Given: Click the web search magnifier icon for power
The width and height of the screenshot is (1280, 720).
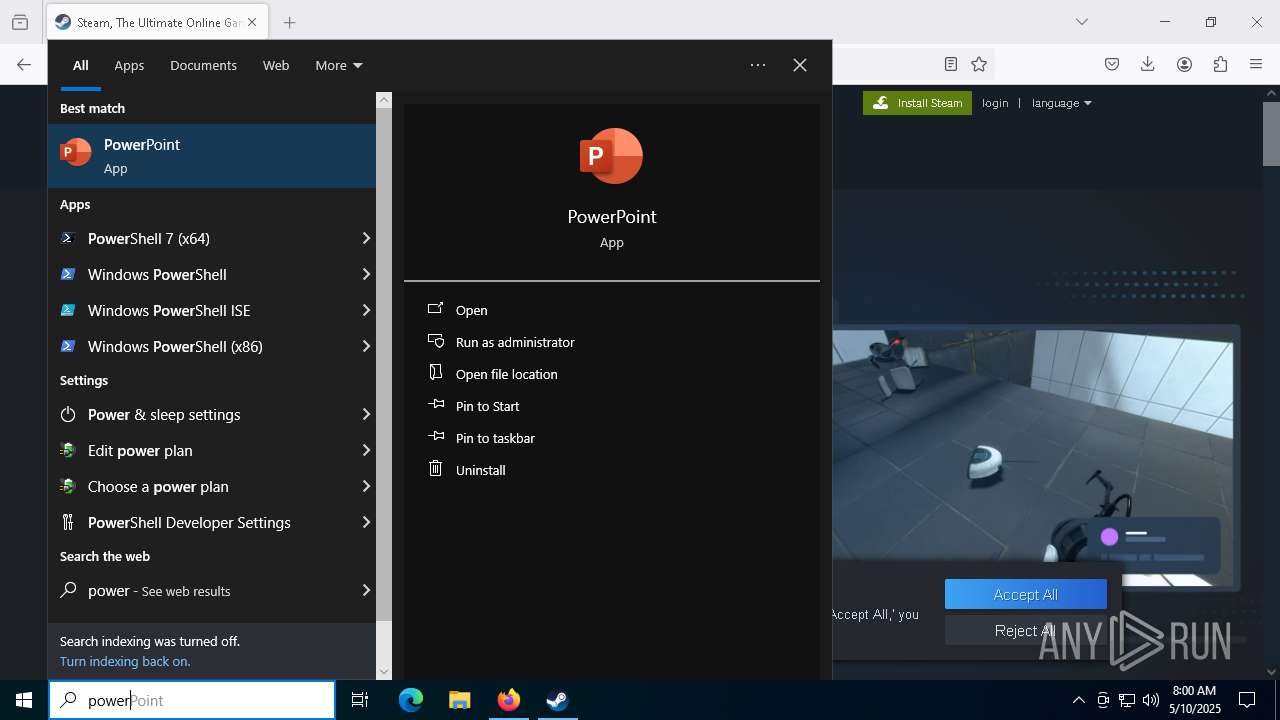Looking at the screenshot, I should 68,590.
